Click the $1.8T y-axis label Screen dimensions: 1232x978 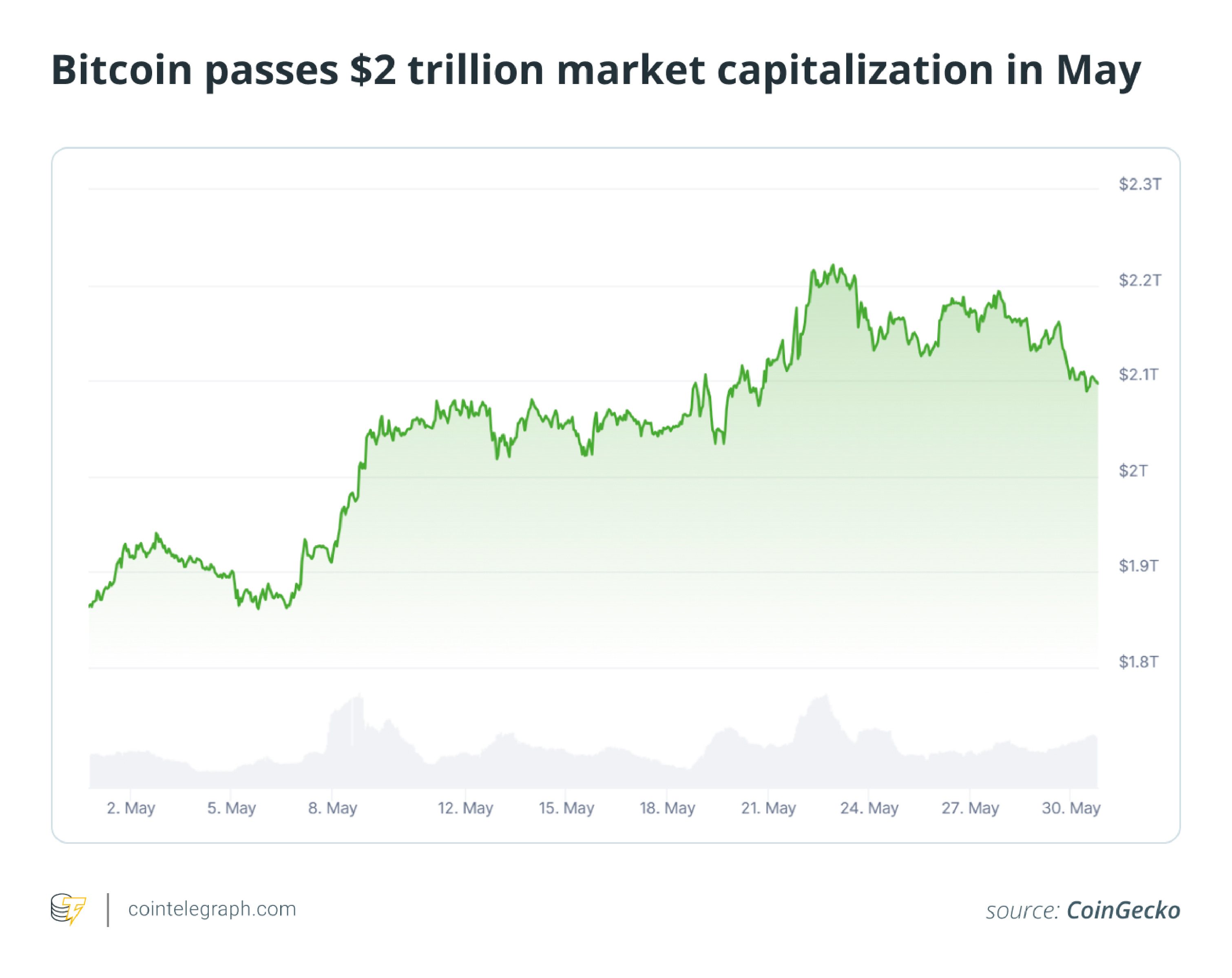1138,662
